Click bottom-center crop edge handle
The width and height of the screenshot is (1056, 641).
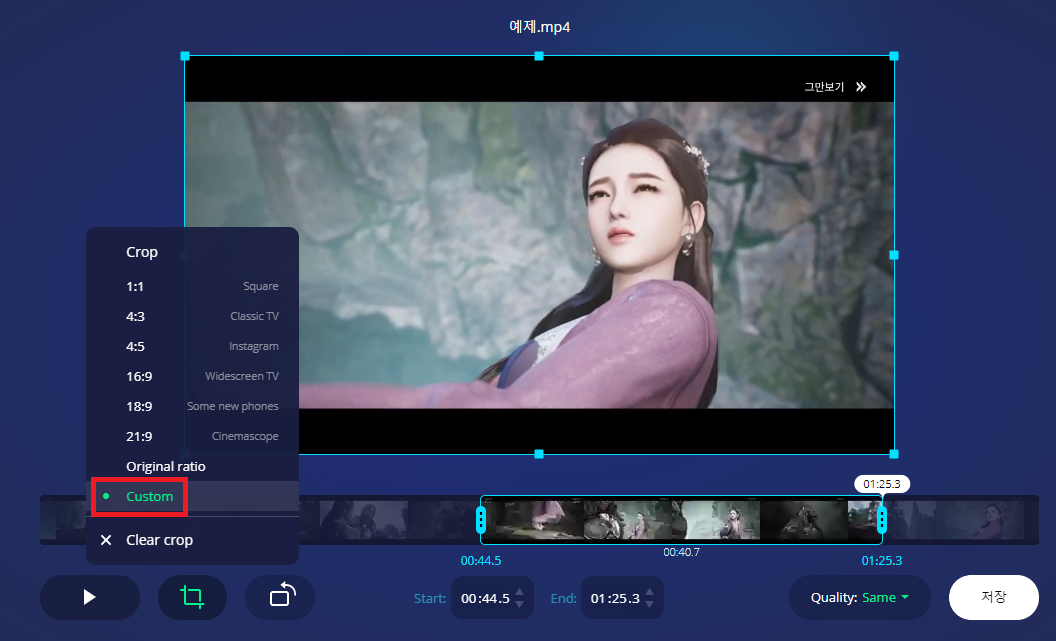(539, 454)
